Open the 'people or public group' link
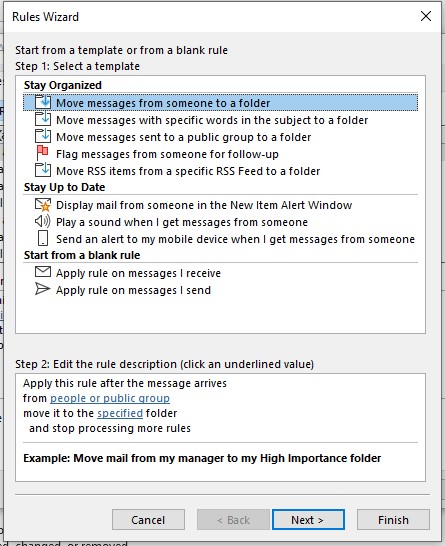 (x=110, y=398)
